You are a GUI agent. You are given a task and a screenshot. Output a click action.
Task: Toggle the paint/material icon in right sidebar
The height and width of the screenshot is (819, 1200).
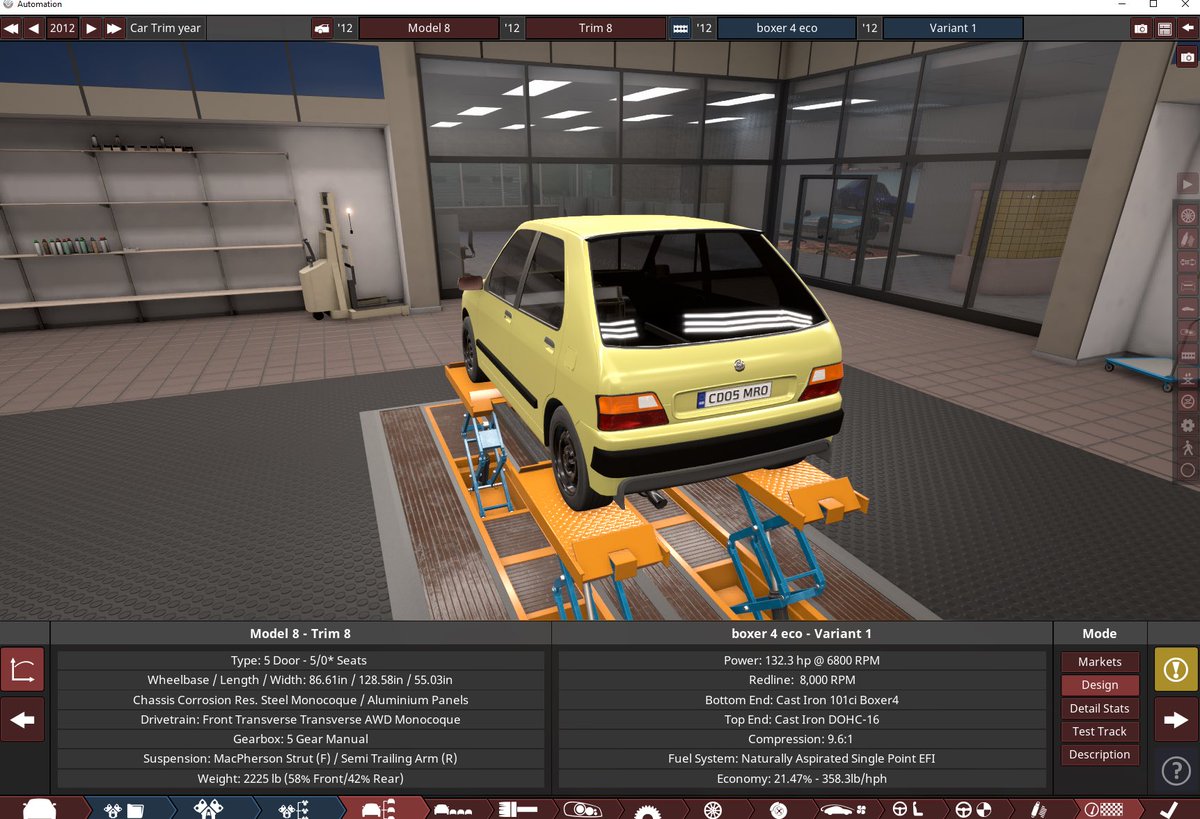tap(1187, 239)
